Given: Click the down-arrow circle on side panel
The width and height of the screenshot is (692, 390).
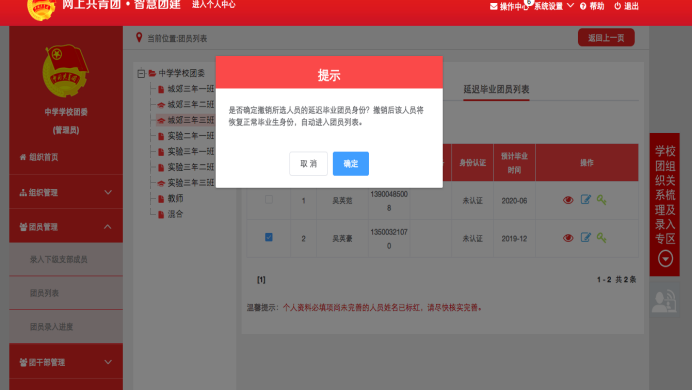Looking at the screenshot, I should (x=665, y=259).
